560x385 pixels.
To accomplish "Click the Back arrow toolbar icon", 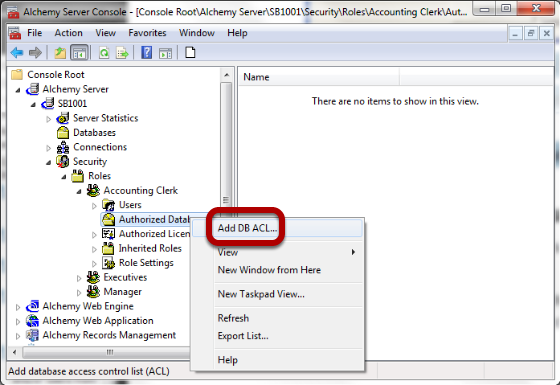I will tap(17, 53).
